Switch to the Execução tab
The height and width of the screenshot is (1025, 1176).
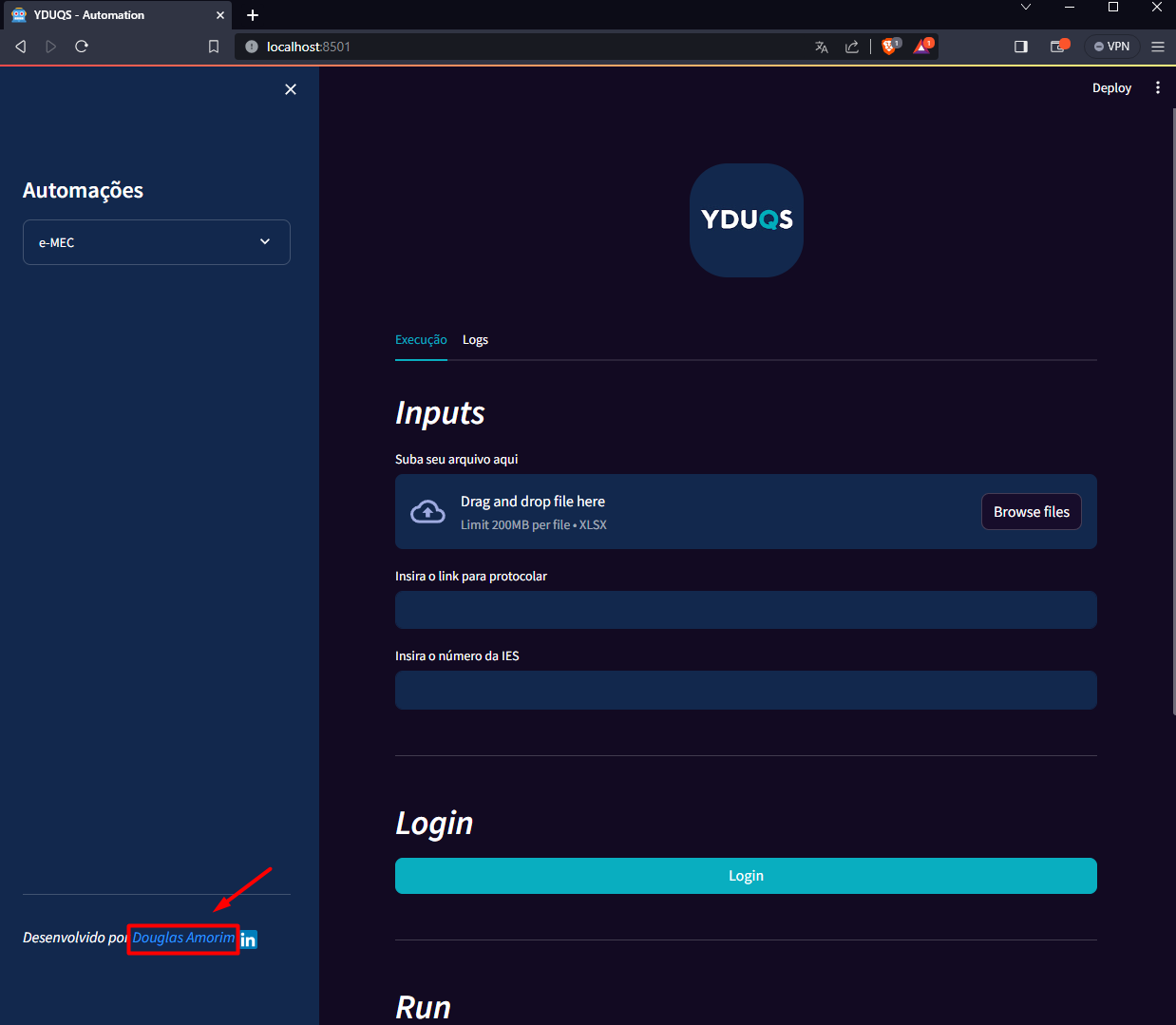(421, 340)
